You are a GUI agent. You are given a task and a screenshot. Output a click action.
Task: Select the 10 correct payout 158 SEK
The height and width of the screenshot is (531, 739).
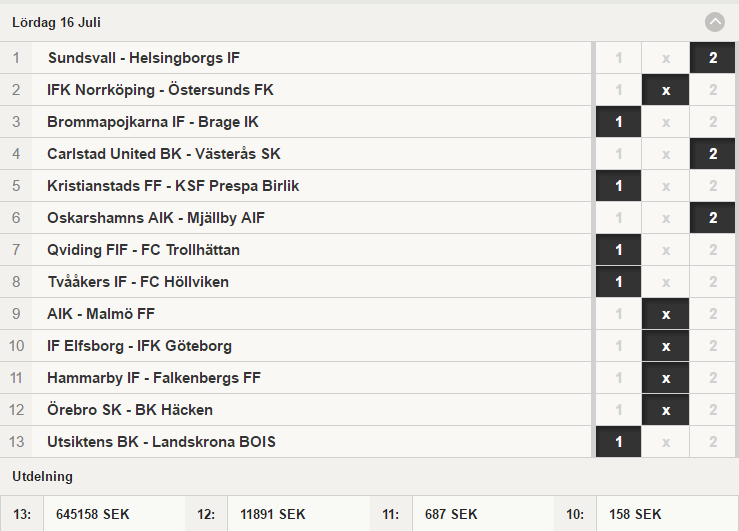pos(635,514)
